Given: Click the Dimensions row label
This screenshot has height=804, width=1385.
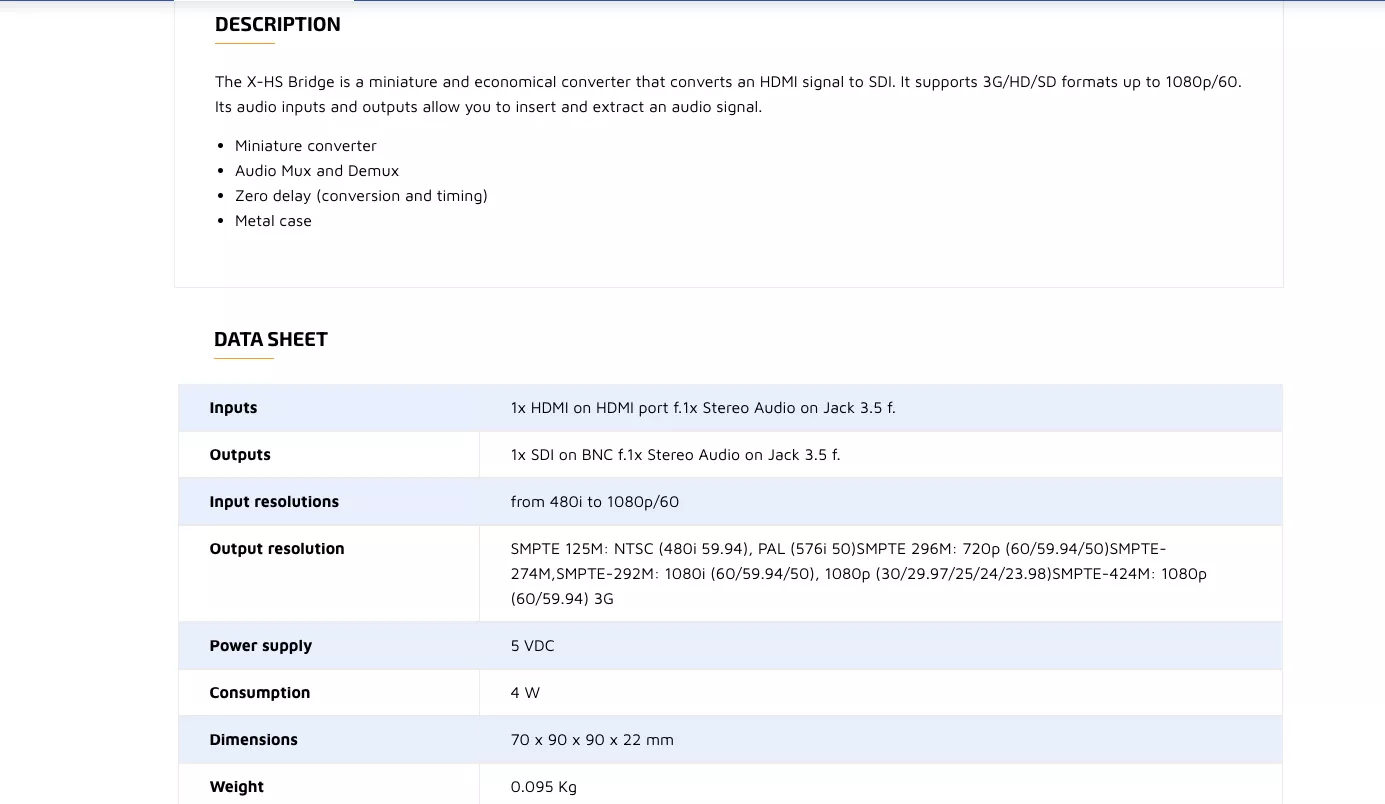Looking at the screenshot, I should pyautogui.click(x=254, y=740).
